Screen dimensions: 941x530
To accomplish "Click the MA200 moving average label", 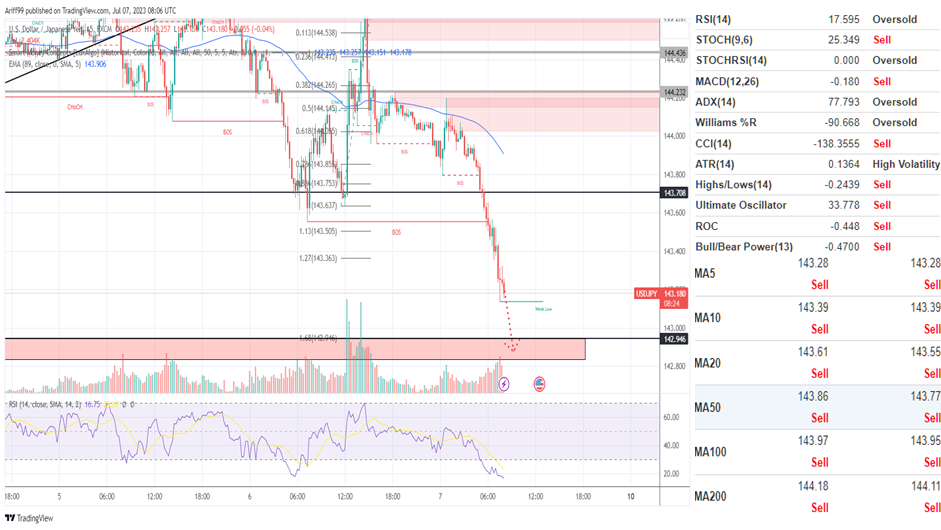I will coord(711,496).
